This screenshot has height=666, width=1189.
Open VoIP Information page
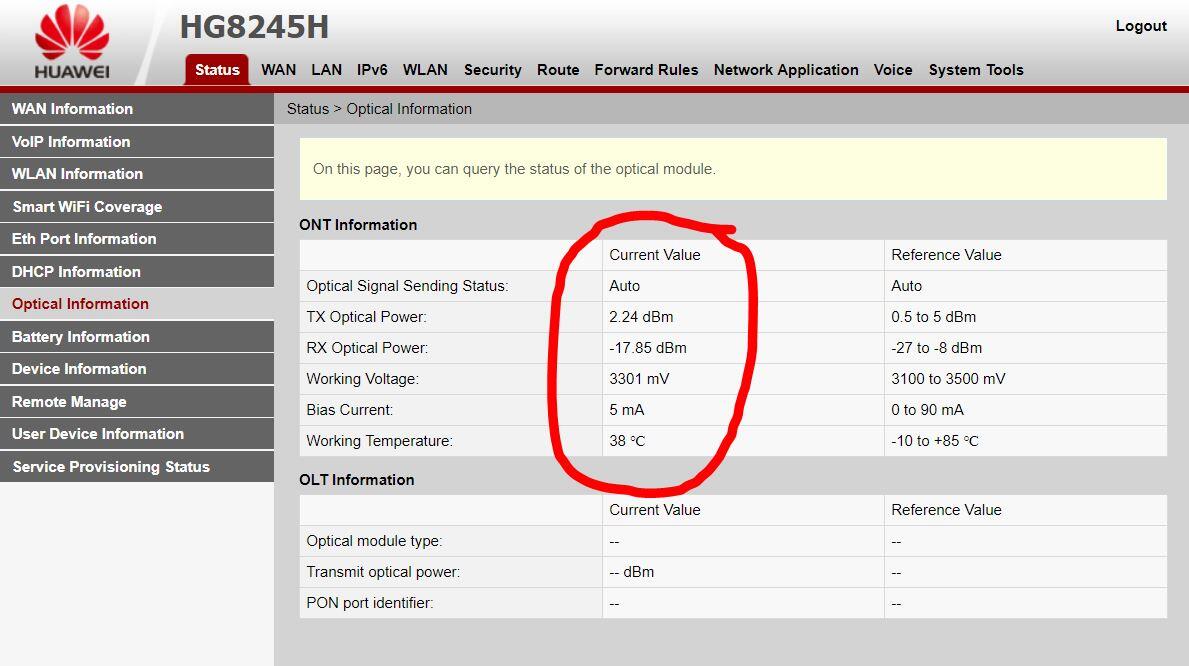click(136, 142)
